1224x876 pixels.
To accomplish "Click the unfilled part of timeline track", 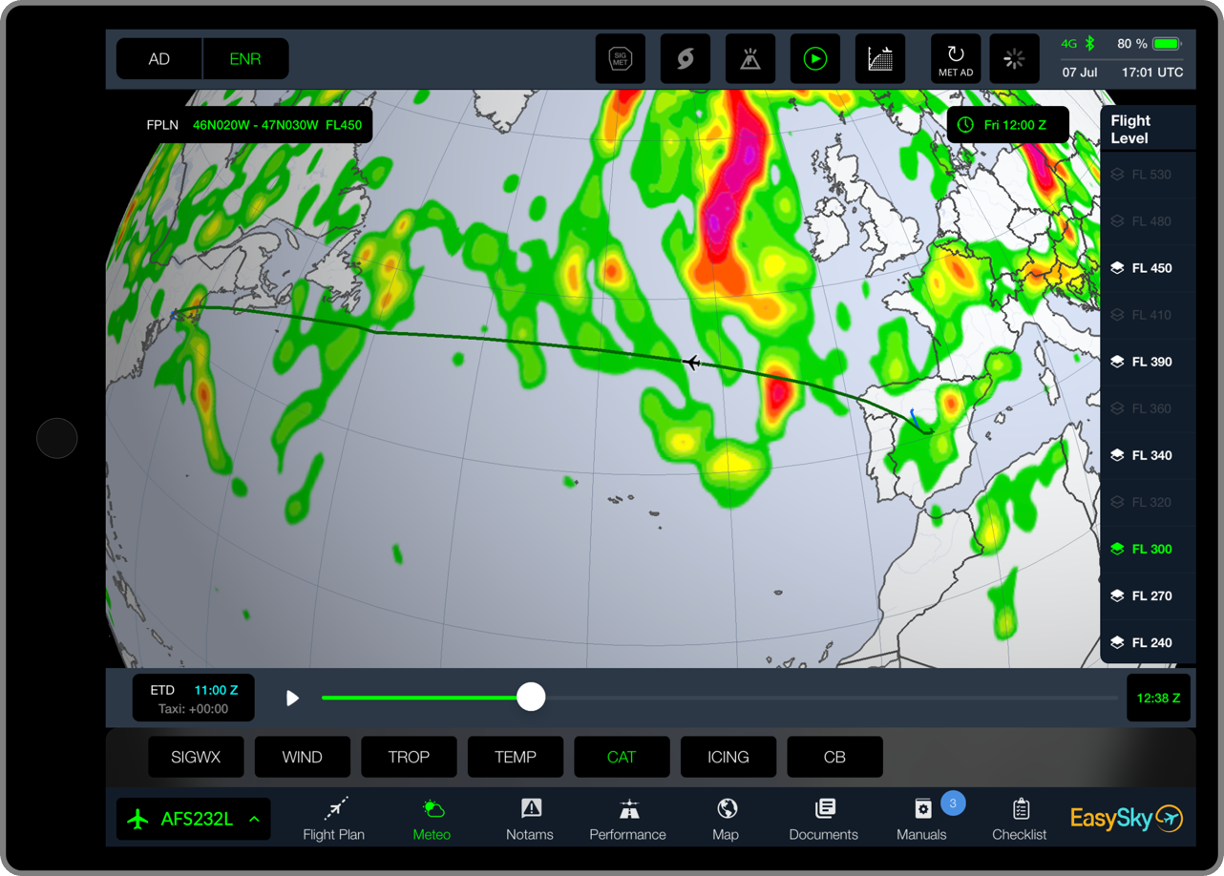I will (832, 698).
